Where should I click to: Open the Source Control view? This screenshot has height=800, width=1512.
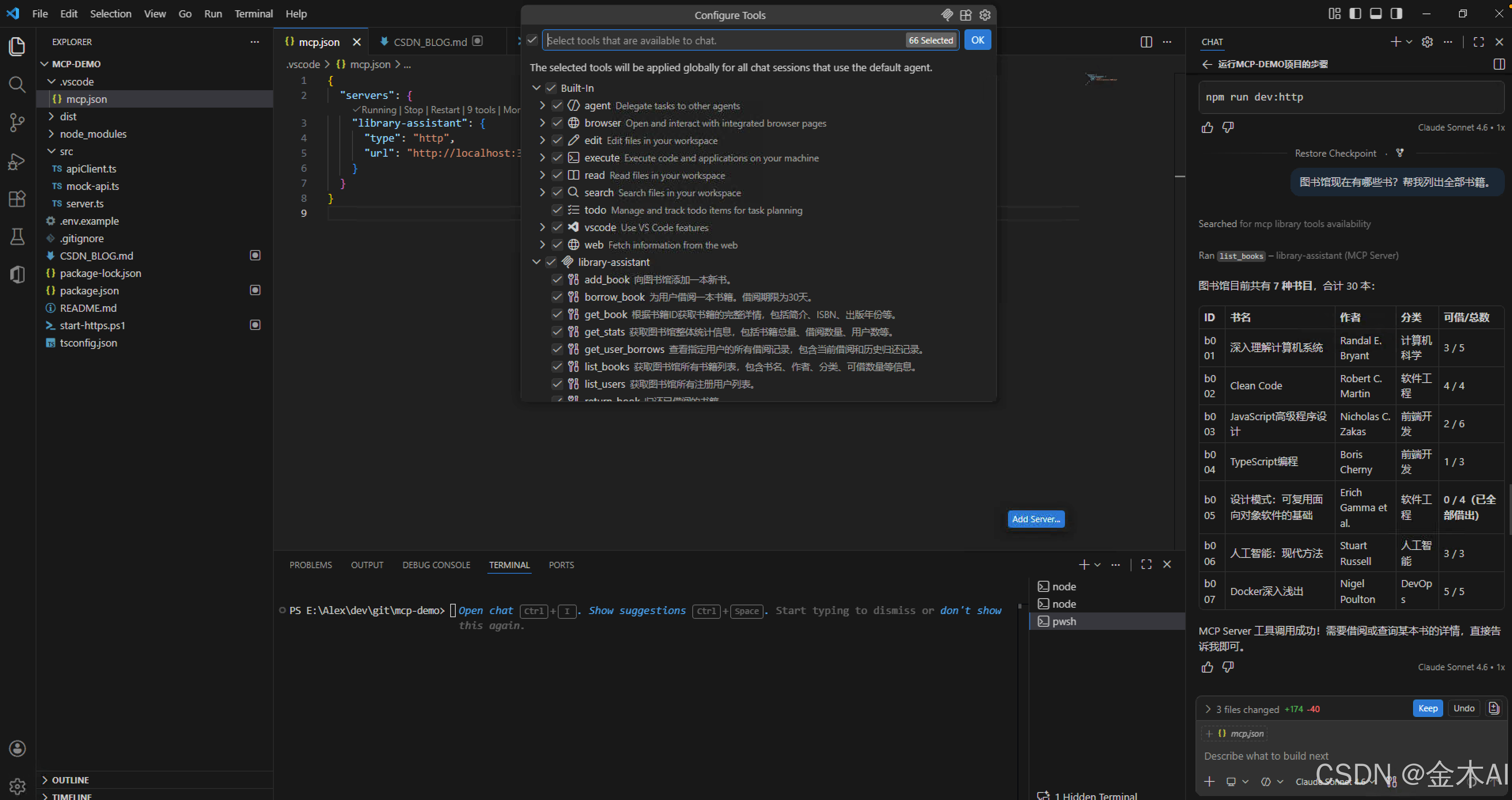point(17,122)
